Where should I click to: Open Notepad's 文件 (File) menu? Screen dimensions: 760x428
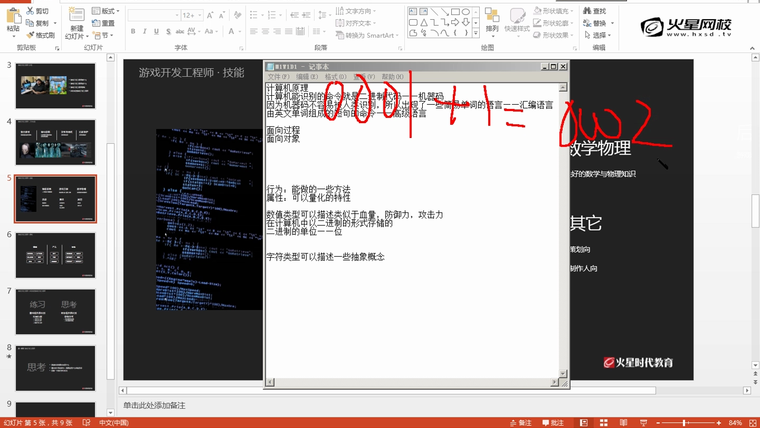coord(278,76)
